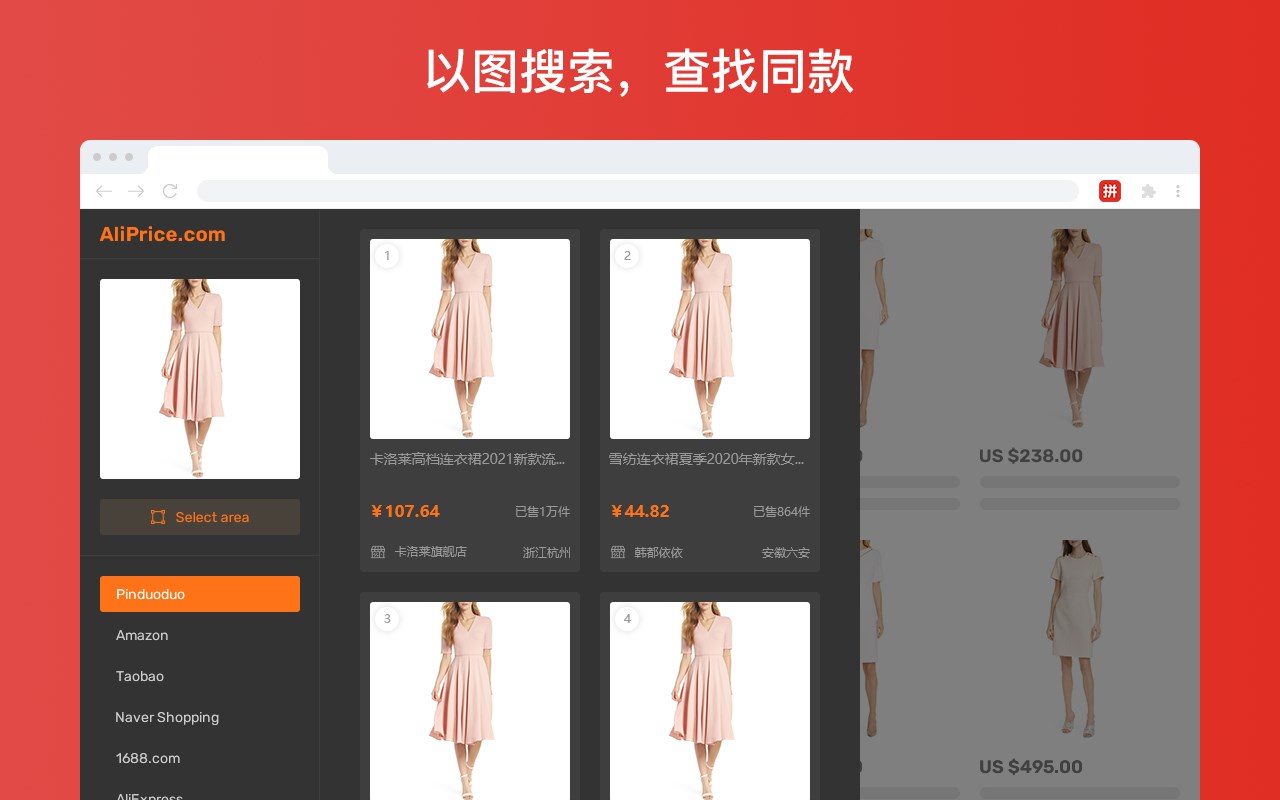1280x800 pixels.
Task: Open result 4 dress image
Action: (710, 701)
